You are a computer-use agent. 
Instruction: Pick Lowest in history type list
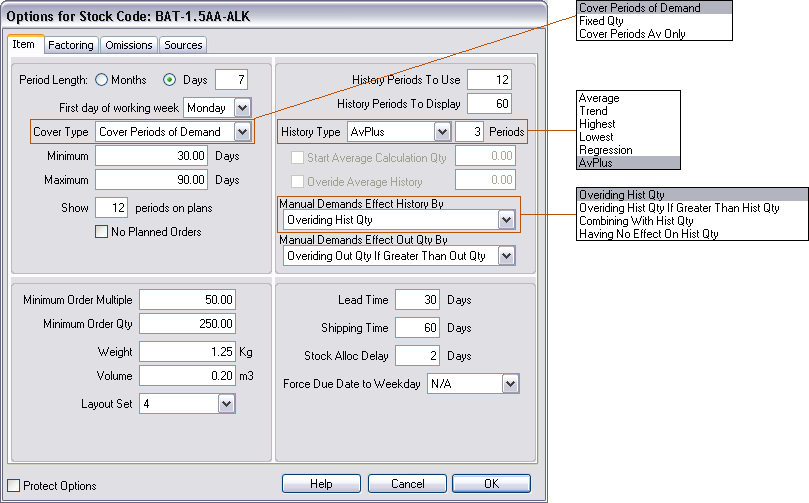628,137
